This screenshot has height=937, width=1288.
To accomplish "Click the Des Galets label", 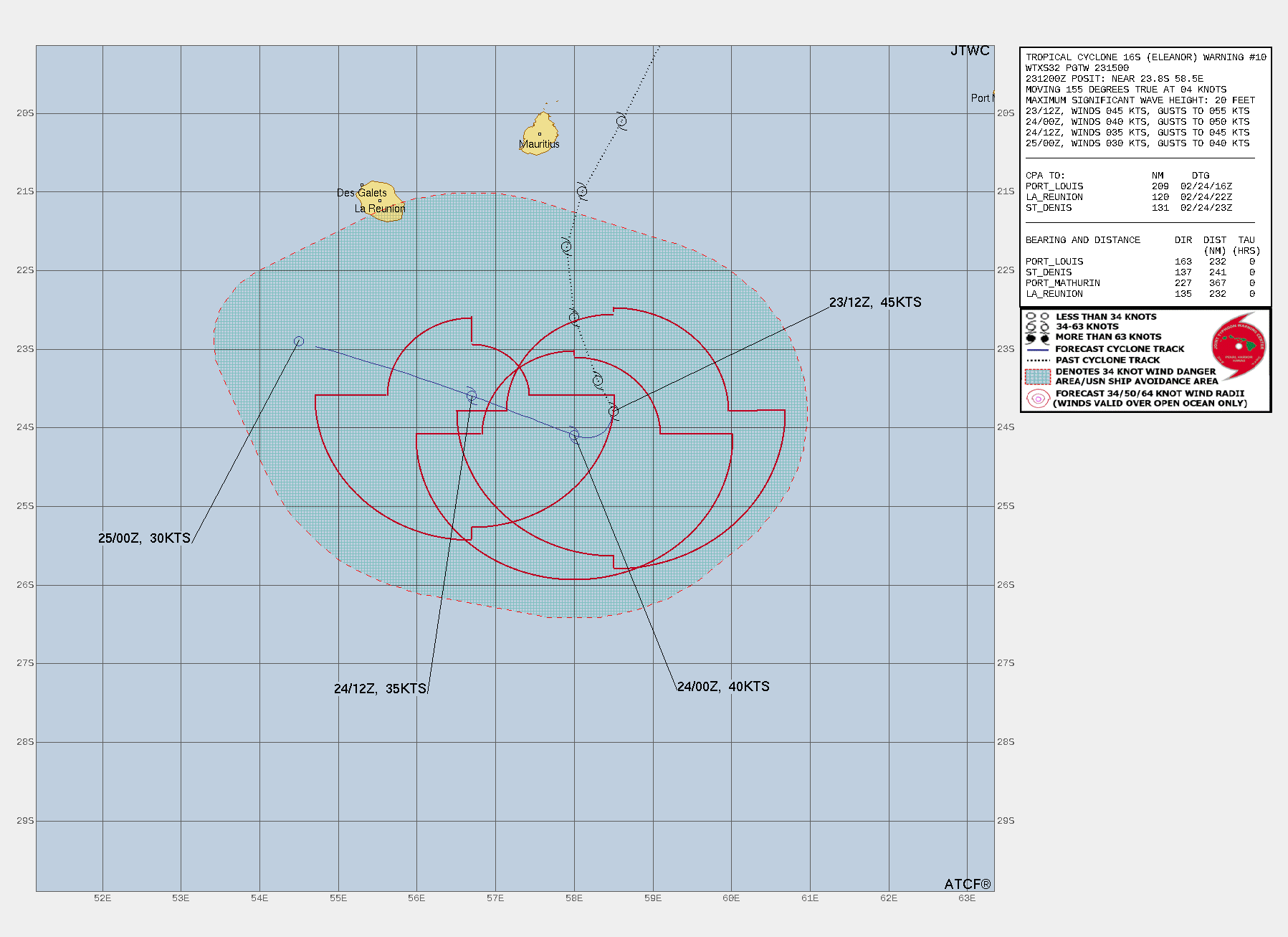I will (x=361, y=193).
